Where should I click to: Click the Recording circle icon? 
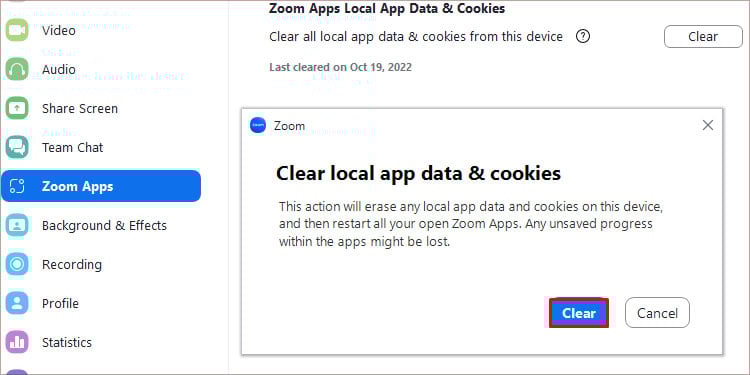tap(17, 265)
